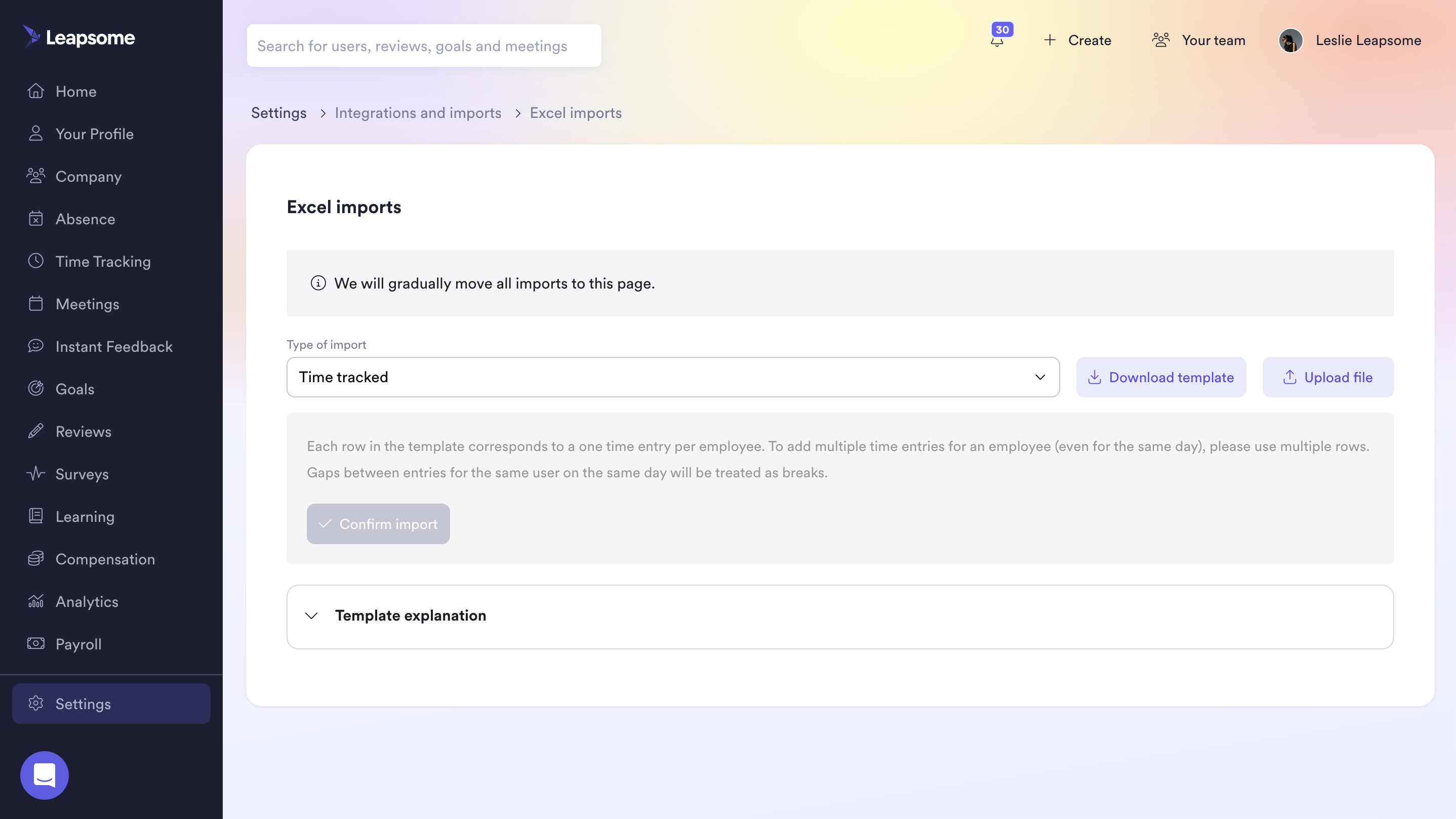Click the dropdown arrow of Time tracked
Screen dimensions: 1456x819
[1040, 377]
